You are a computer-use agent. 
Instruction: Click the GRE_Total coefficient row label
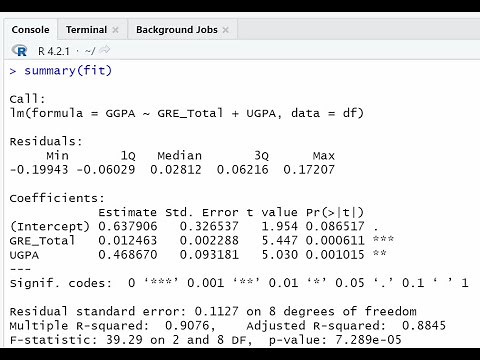(42, 241)
